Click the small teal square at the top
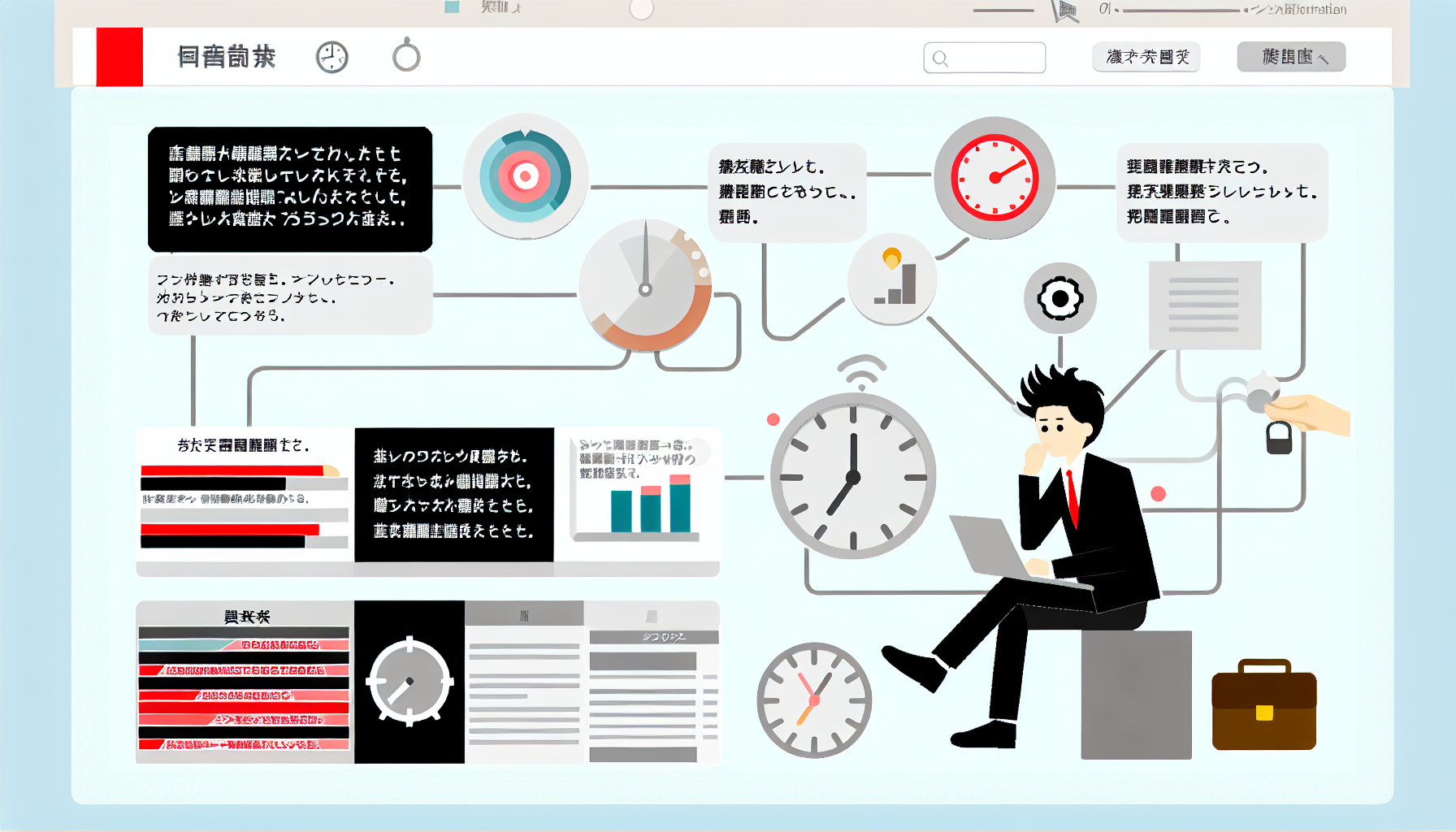Viewport: 1456px width, 832px height. (453, 7)
